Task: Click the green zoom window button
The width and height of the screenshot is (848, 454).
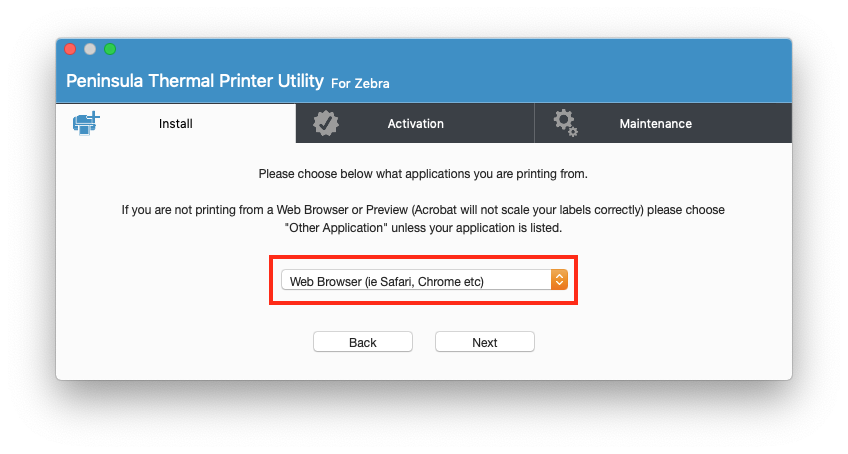Action: coord(110,49)
